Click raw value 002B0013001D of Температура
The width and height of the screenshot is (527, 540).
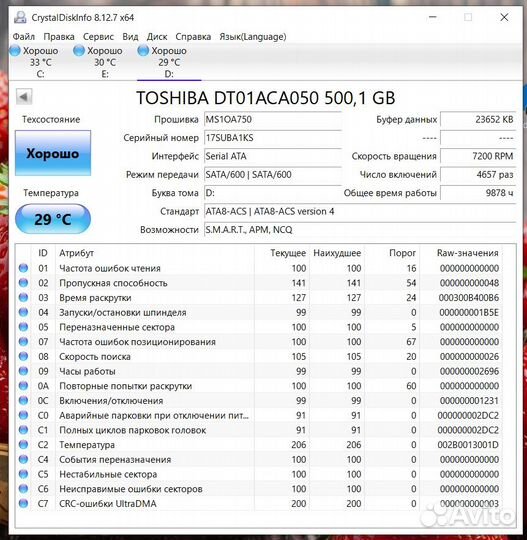click(468, 445)
